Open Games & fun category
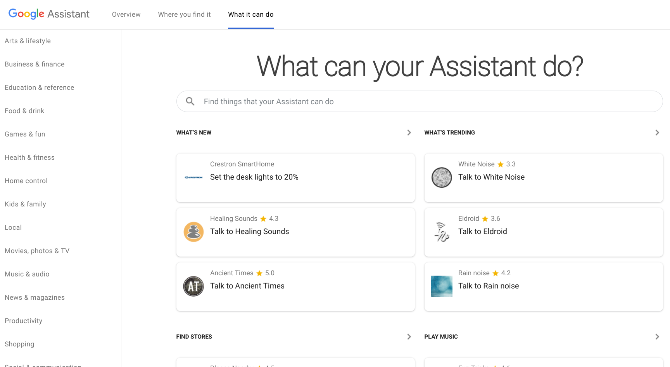Viewport: 670px width, 367px height. tap(25, 134)
